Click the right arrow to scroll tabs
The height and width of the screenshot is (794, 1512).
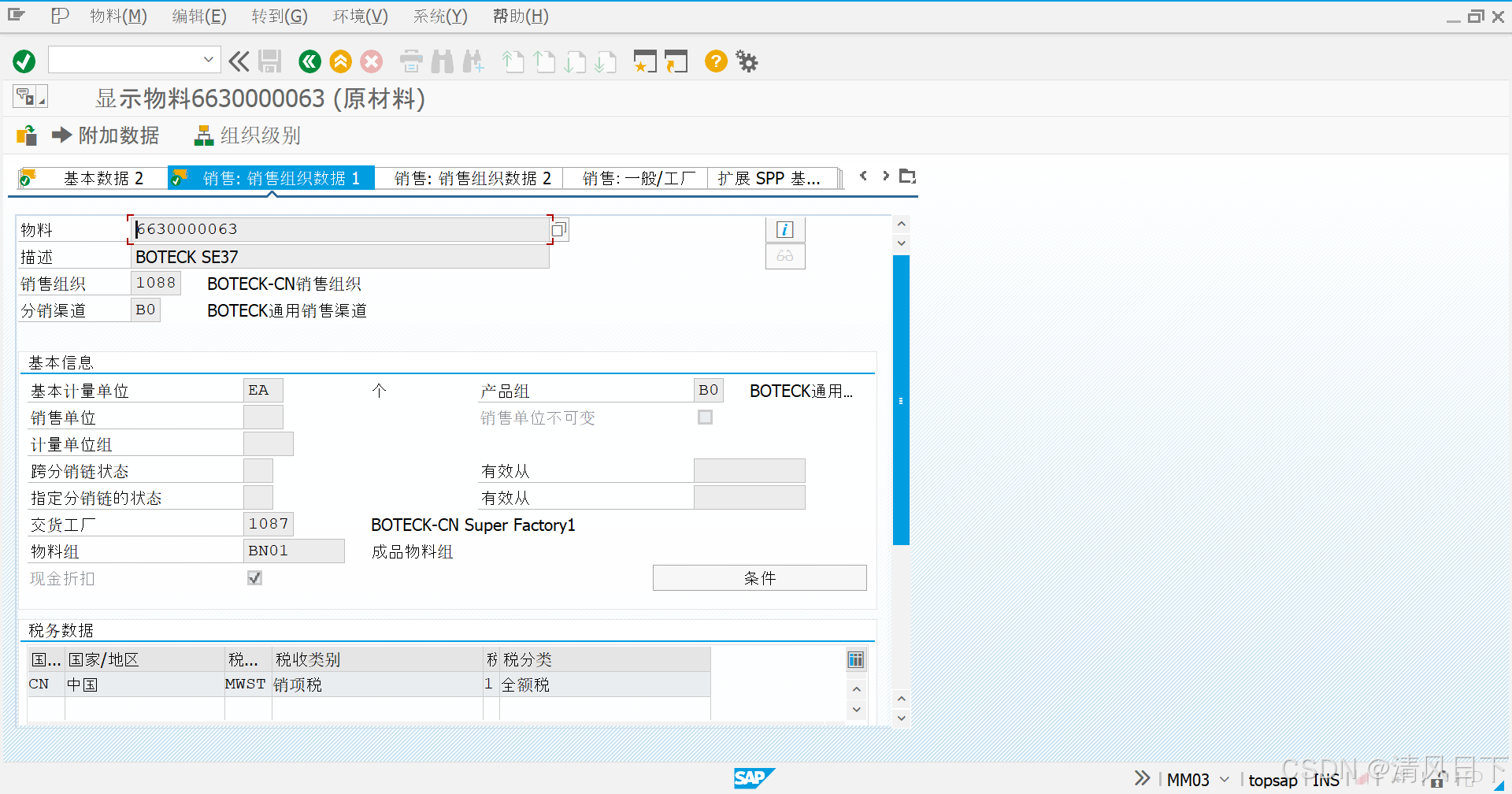click(885, 176)
